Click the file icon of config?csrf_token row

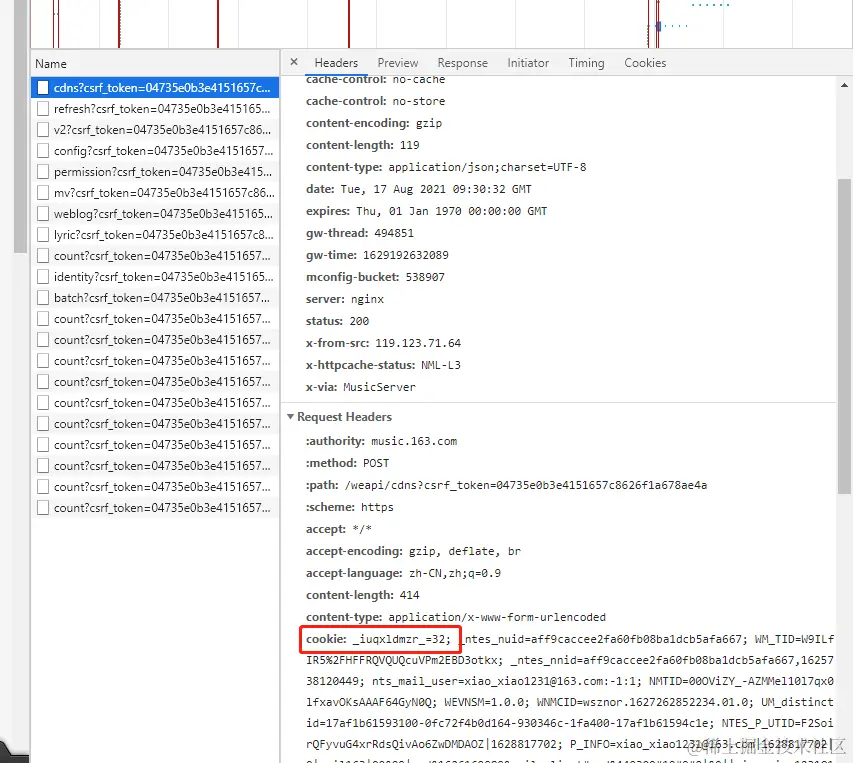(43, 151)
